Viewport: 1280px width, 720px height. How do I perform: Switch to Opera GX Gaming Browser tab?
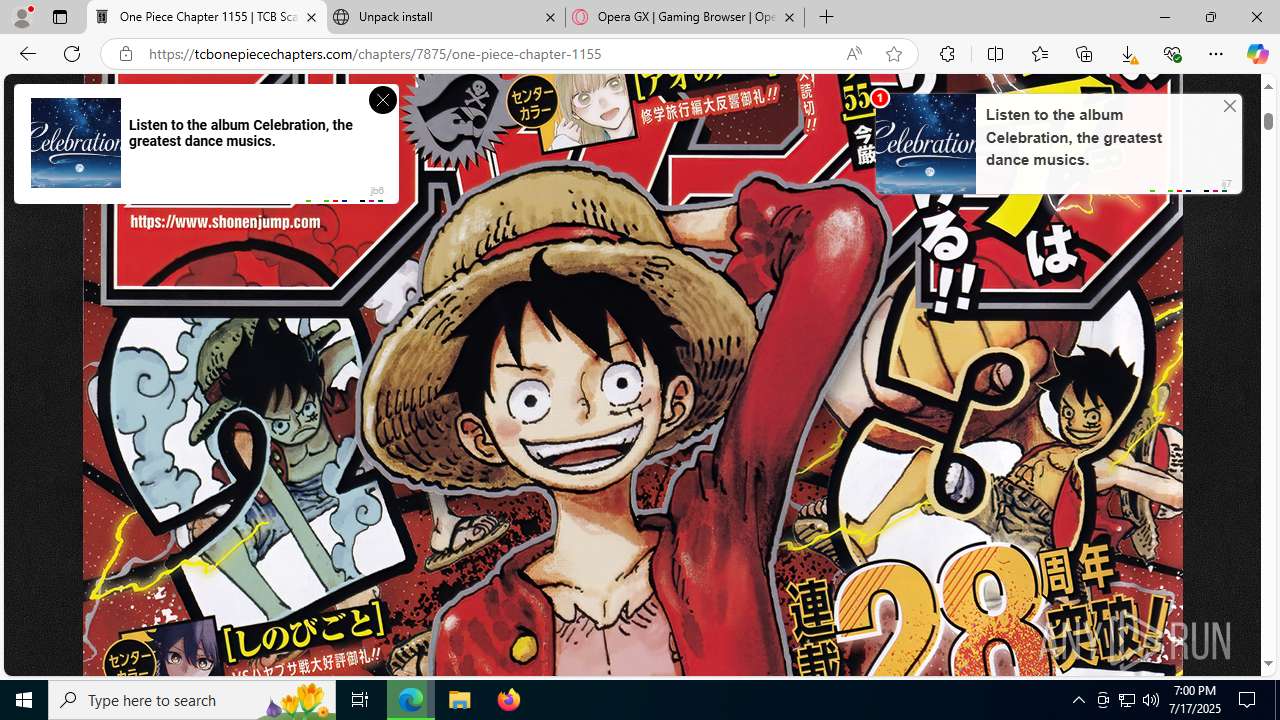[x=685, y=17]
